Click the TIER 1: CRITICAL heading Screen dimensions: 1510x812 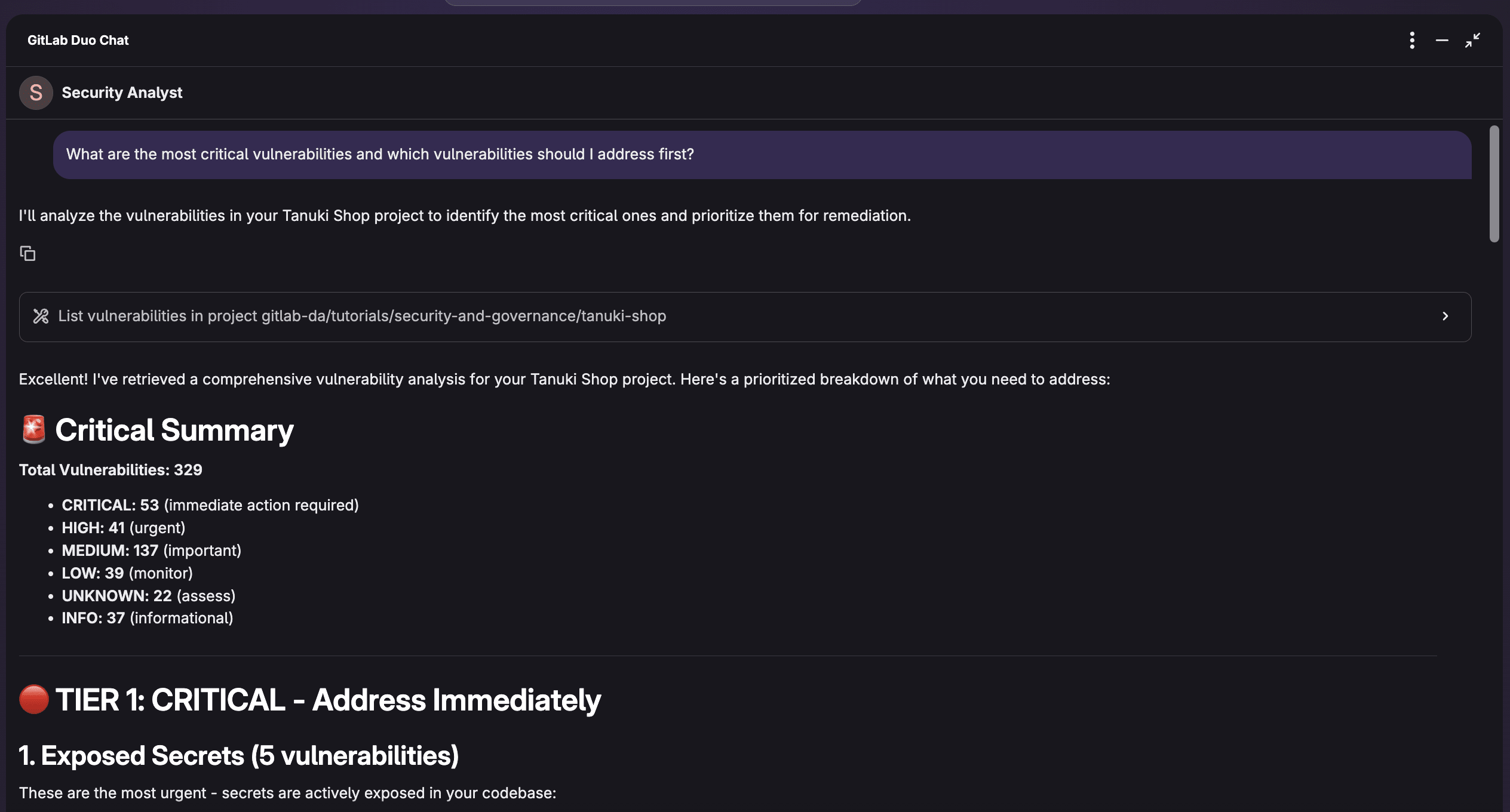pos(327,700)
